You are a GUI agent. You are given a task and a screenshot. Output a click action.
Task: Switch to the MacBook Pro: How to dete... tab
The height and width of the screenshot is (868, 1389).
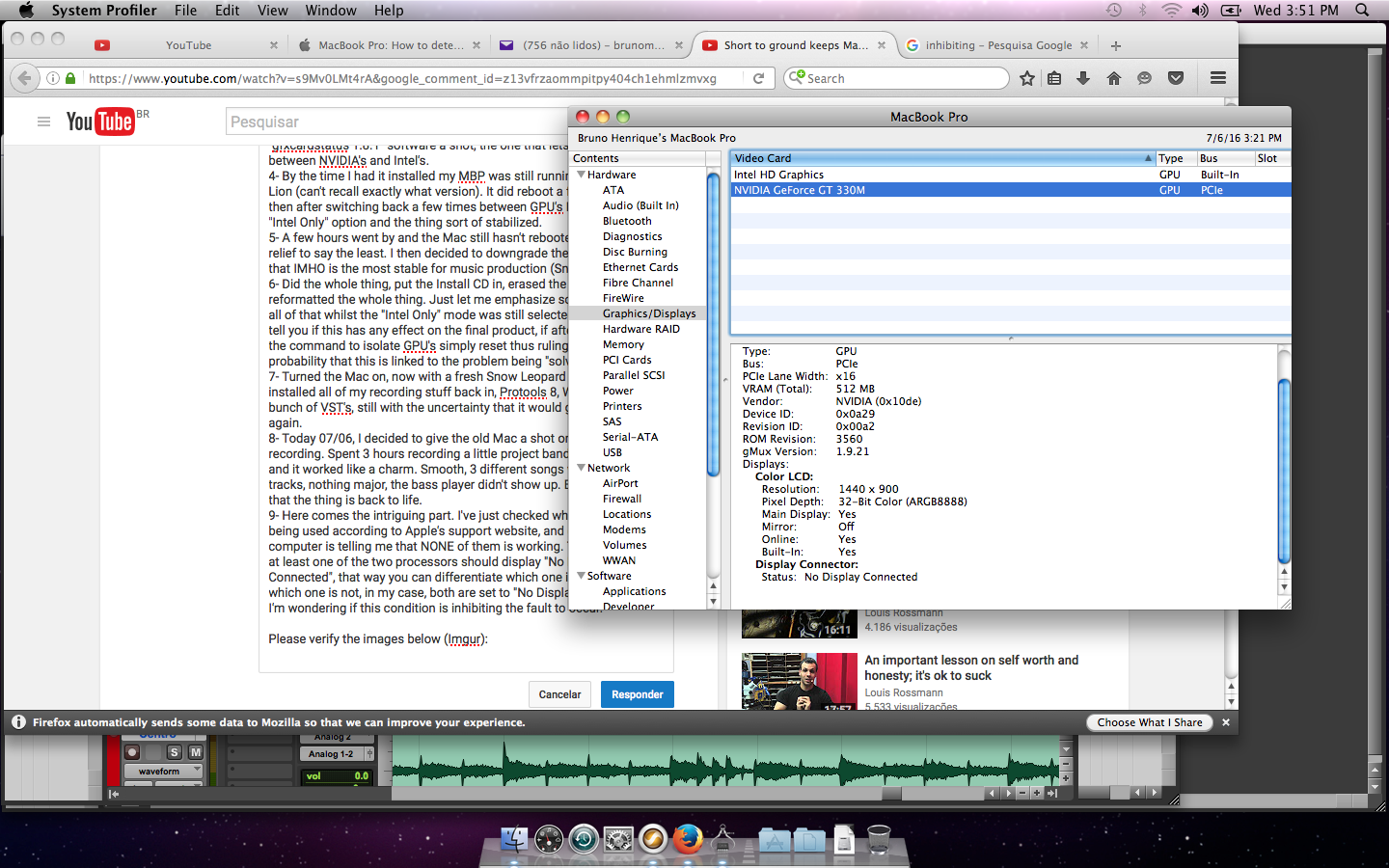click(x=389, y=45)
